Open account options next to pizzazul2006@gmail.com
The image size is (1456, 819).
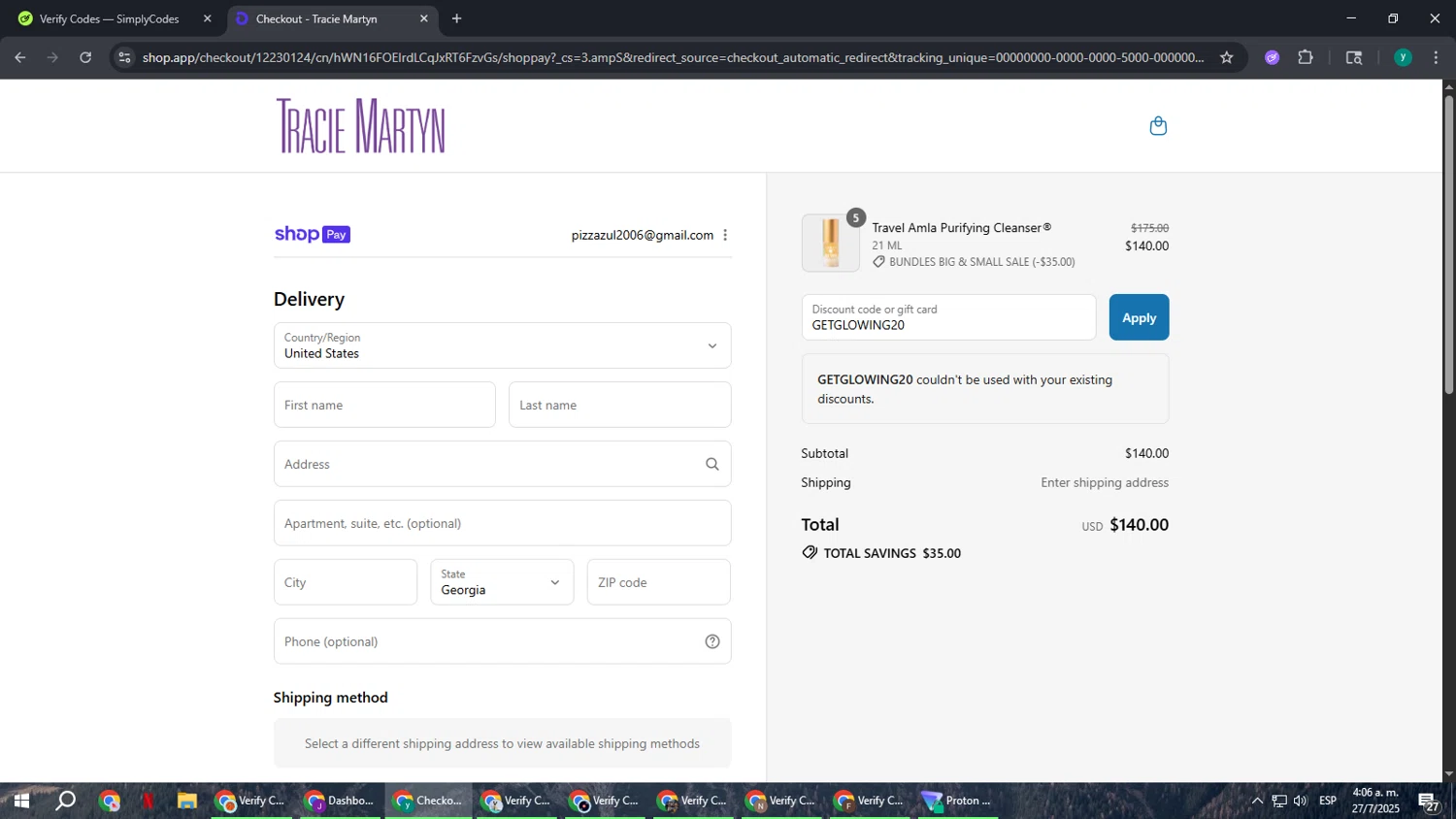(x=725, y=235)
